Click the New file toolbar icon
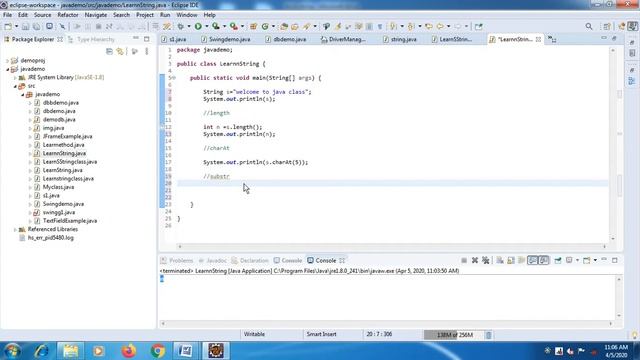This screenshot has height=360, width=640. coord(8,27)
